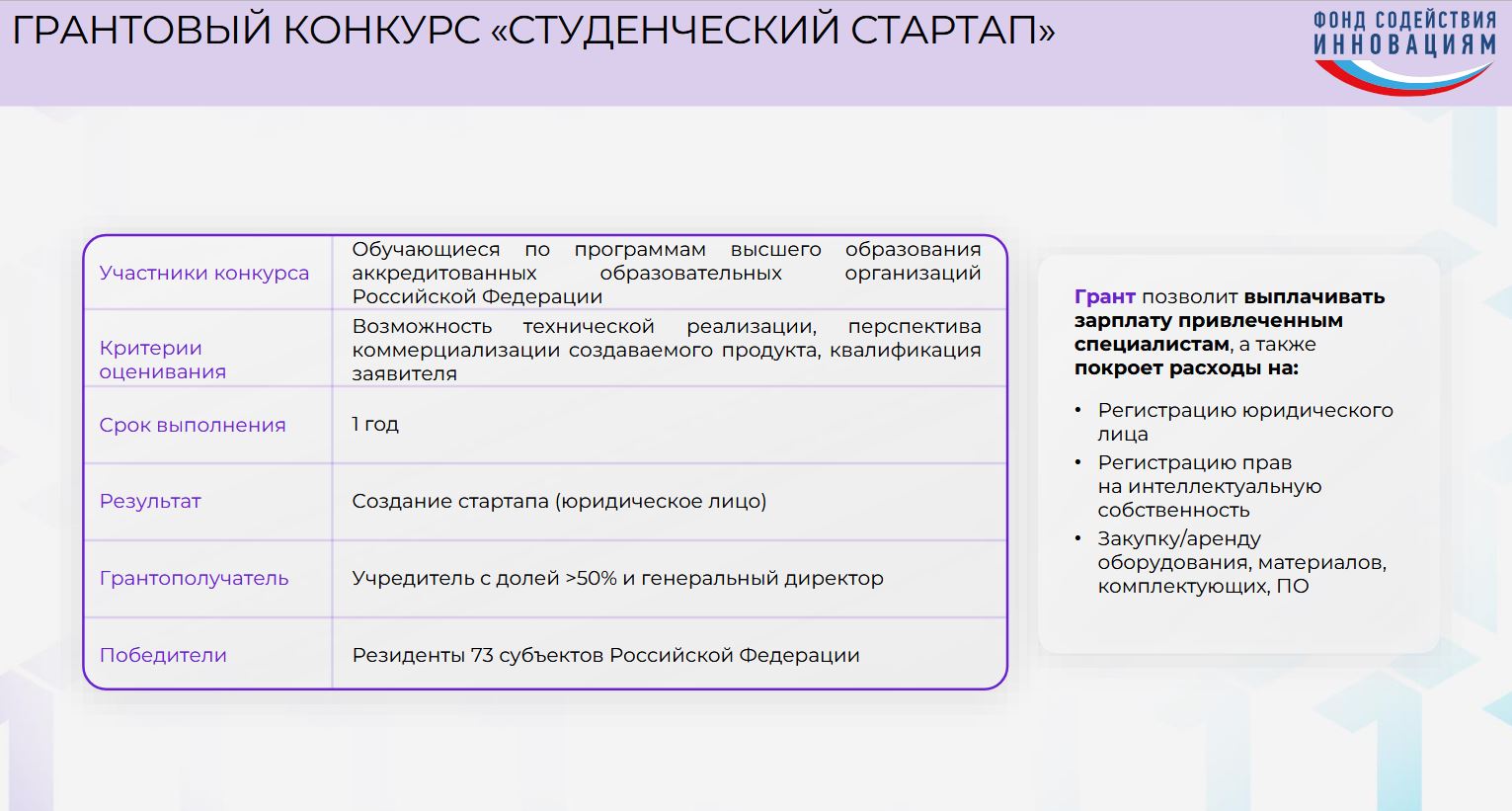This screenshot has height=811, width=1512.
Task: Click "Резиденты 73 субъектов" cell text
Action: point(605,655)
